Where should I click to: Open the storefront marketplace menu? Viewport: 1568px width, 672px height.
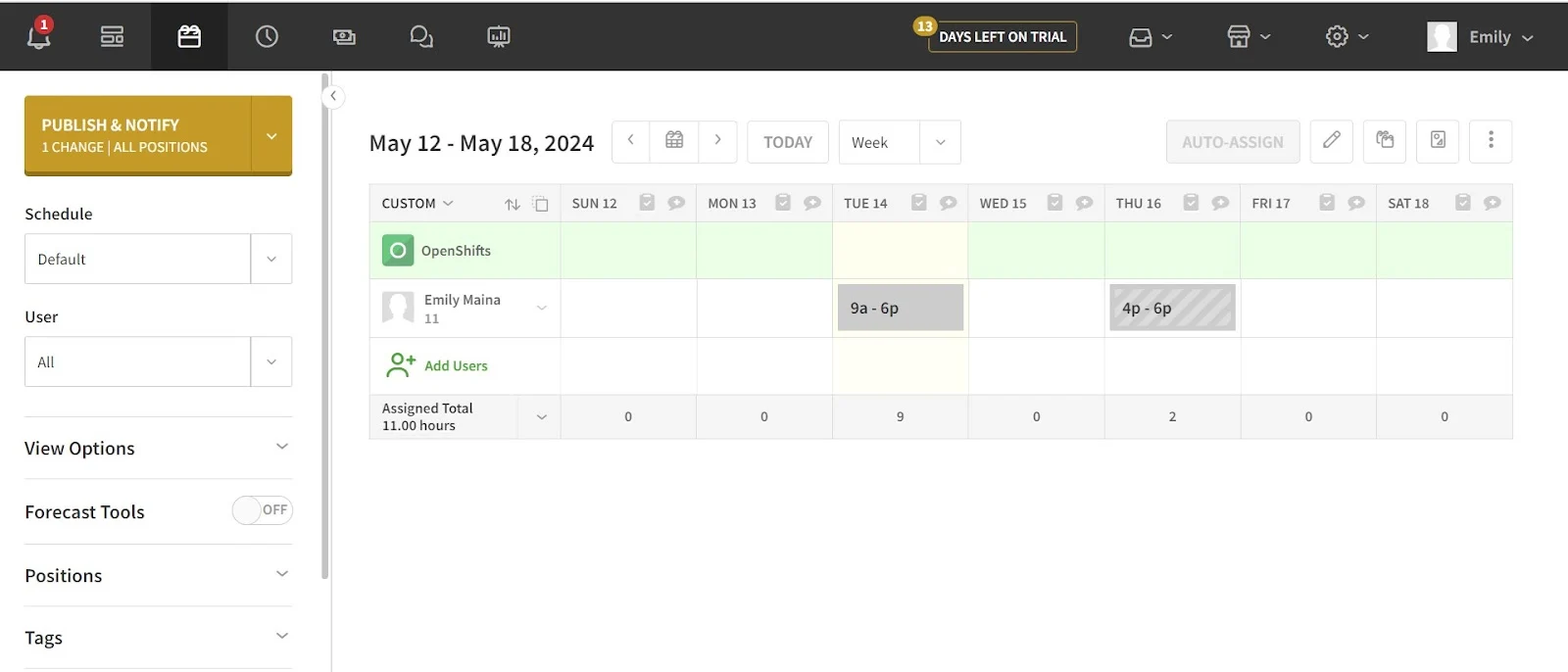point(1249,36)
